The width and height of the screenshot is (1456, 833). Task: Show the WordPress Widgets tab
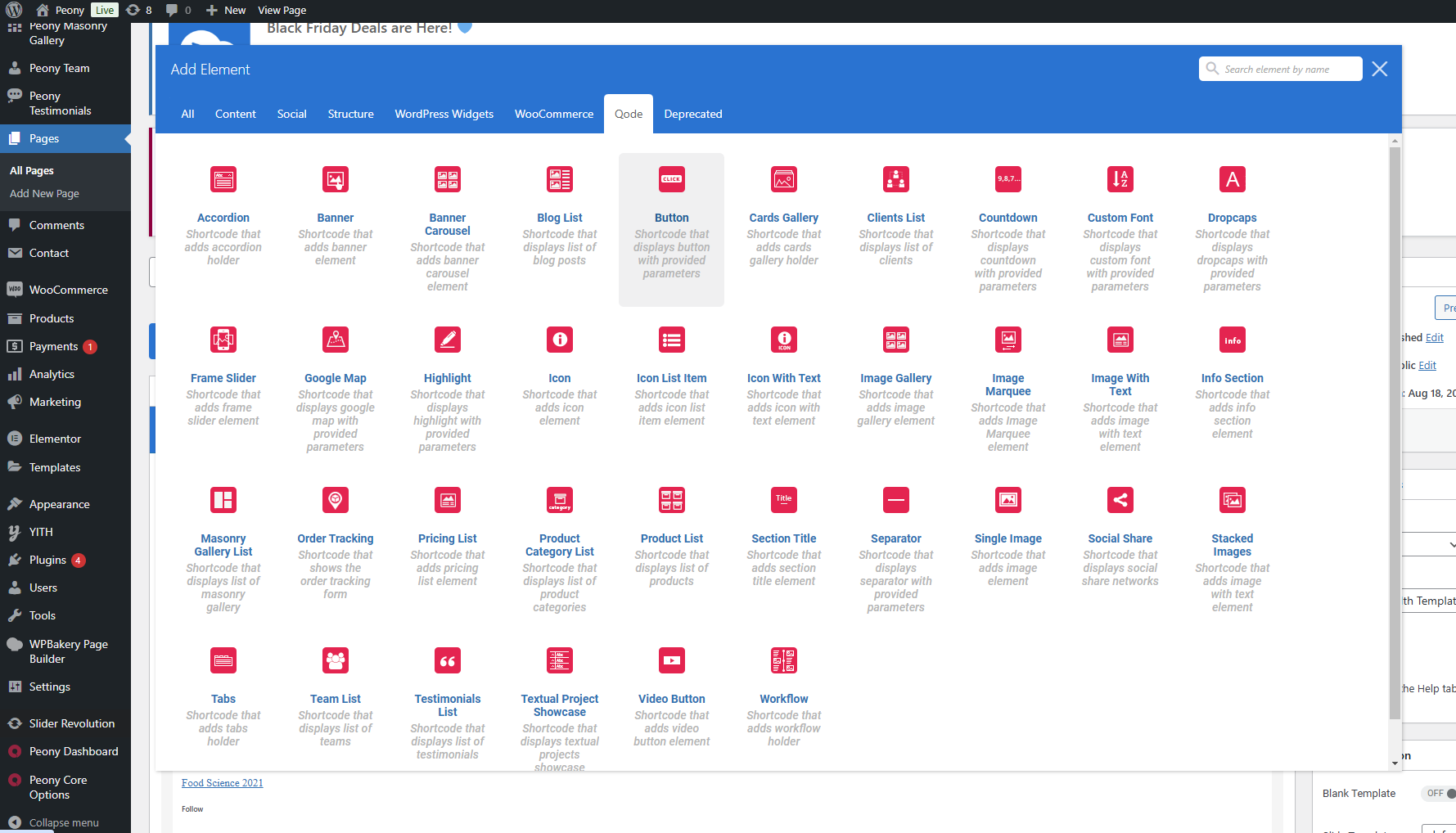444,114
